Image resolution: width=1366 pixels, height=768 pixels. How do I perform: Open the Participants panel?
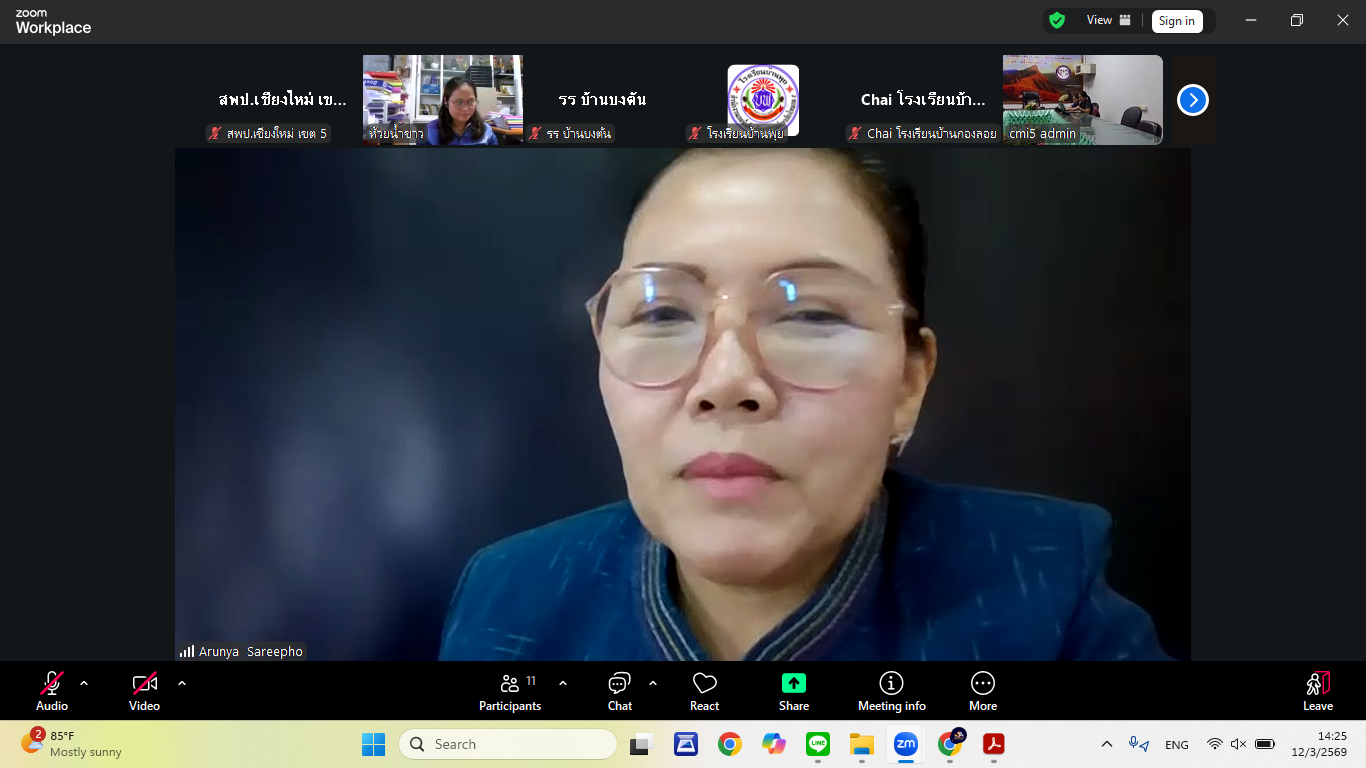[510, 691]
